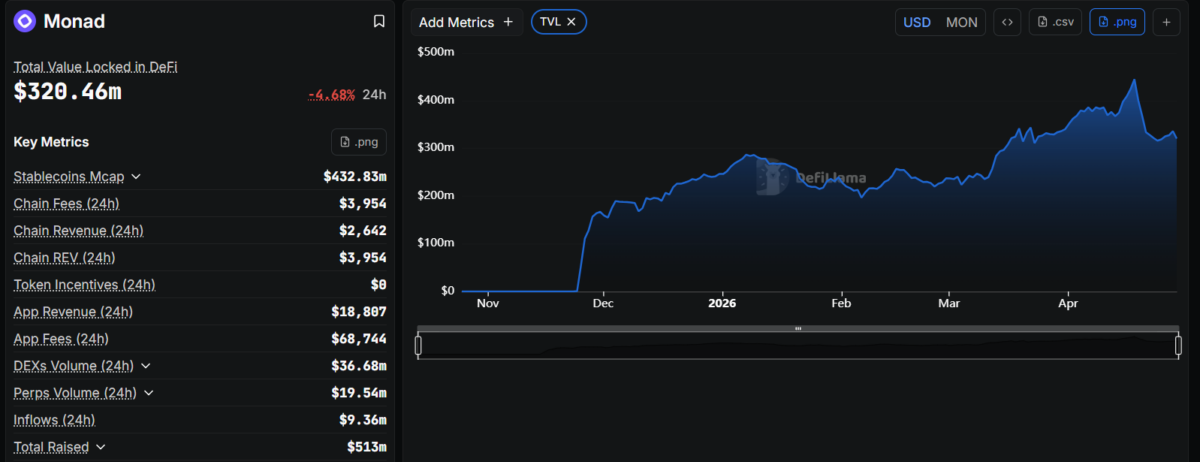Open the Add Metrics menu

(466, 22)
